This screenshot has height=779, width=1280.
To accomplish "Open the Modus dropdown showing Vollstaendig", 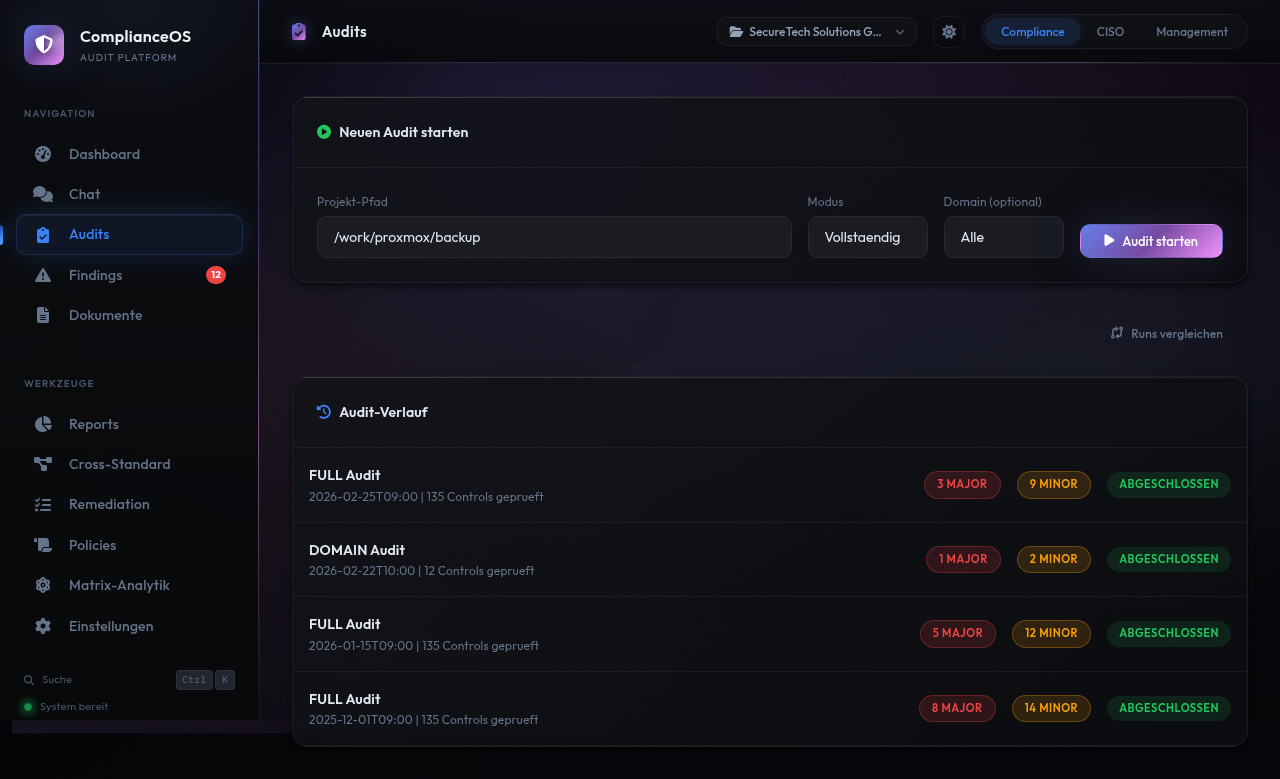I will point(867,238).
